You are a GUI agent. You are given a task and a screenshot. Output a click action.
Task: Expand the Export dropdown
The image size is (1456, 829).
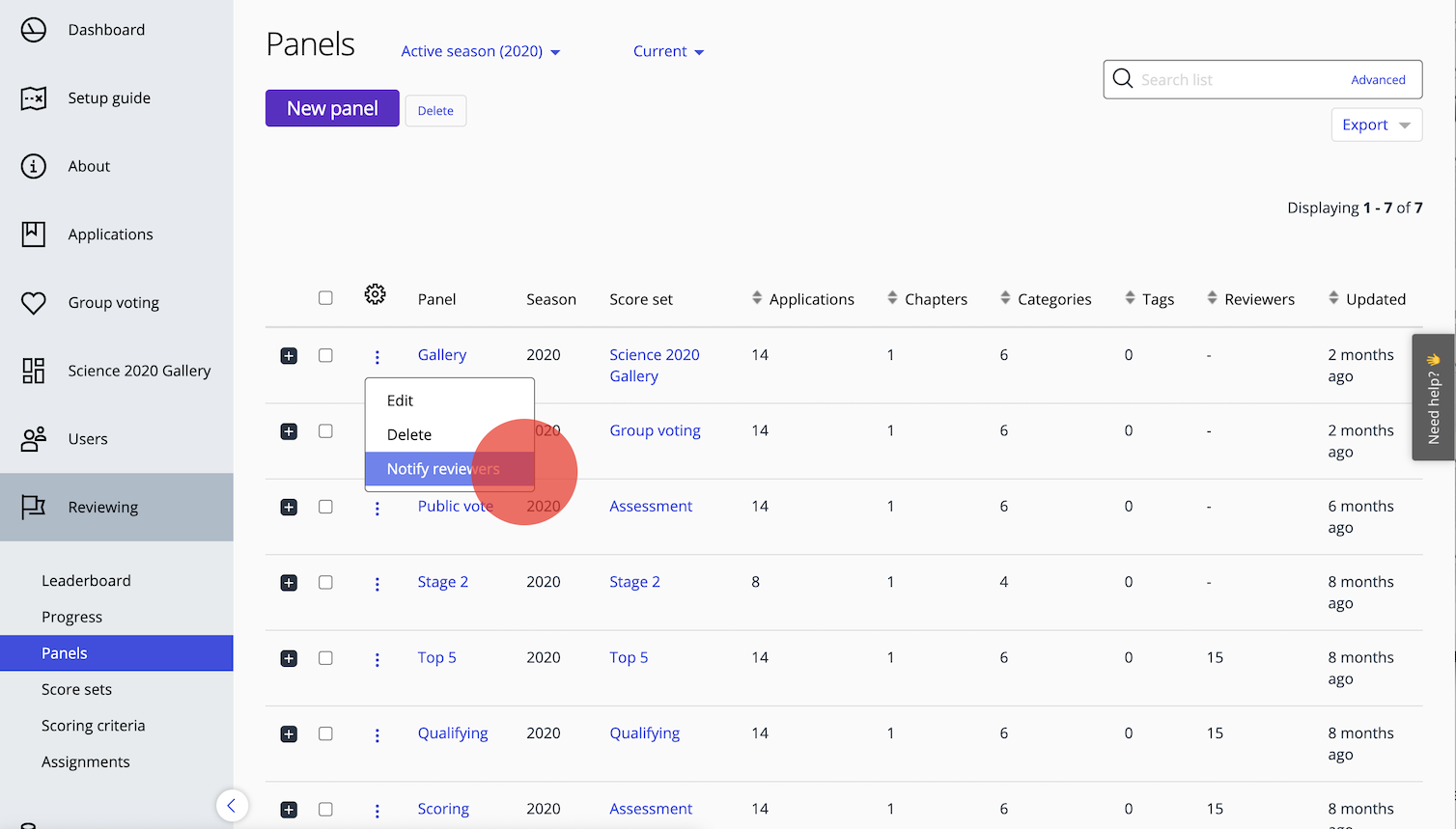point(1376,125)
